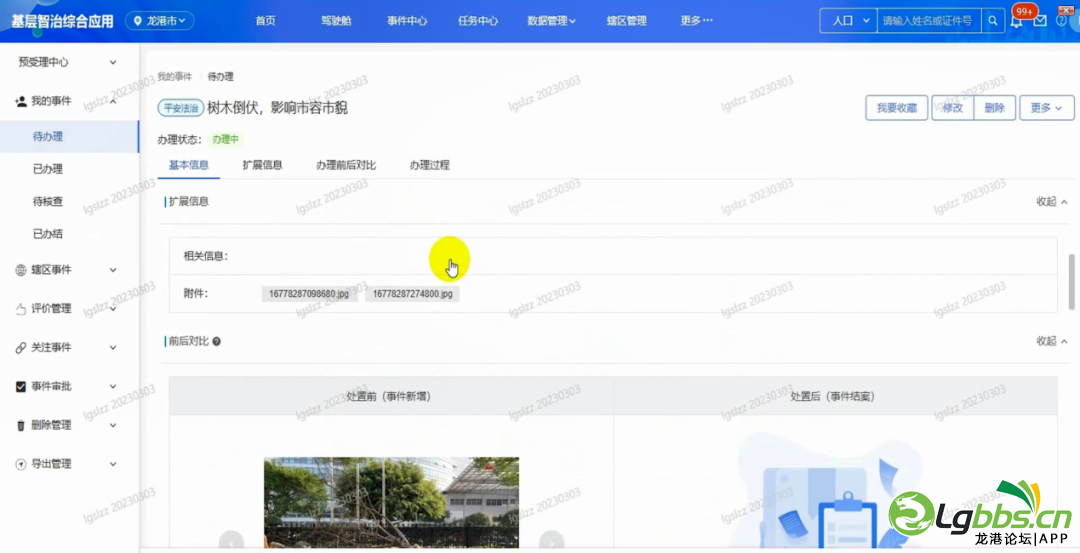Open attachment 16778287274800.jpg
The height and width of the screenshot is (553, 1080).
[x=413, y=294]
